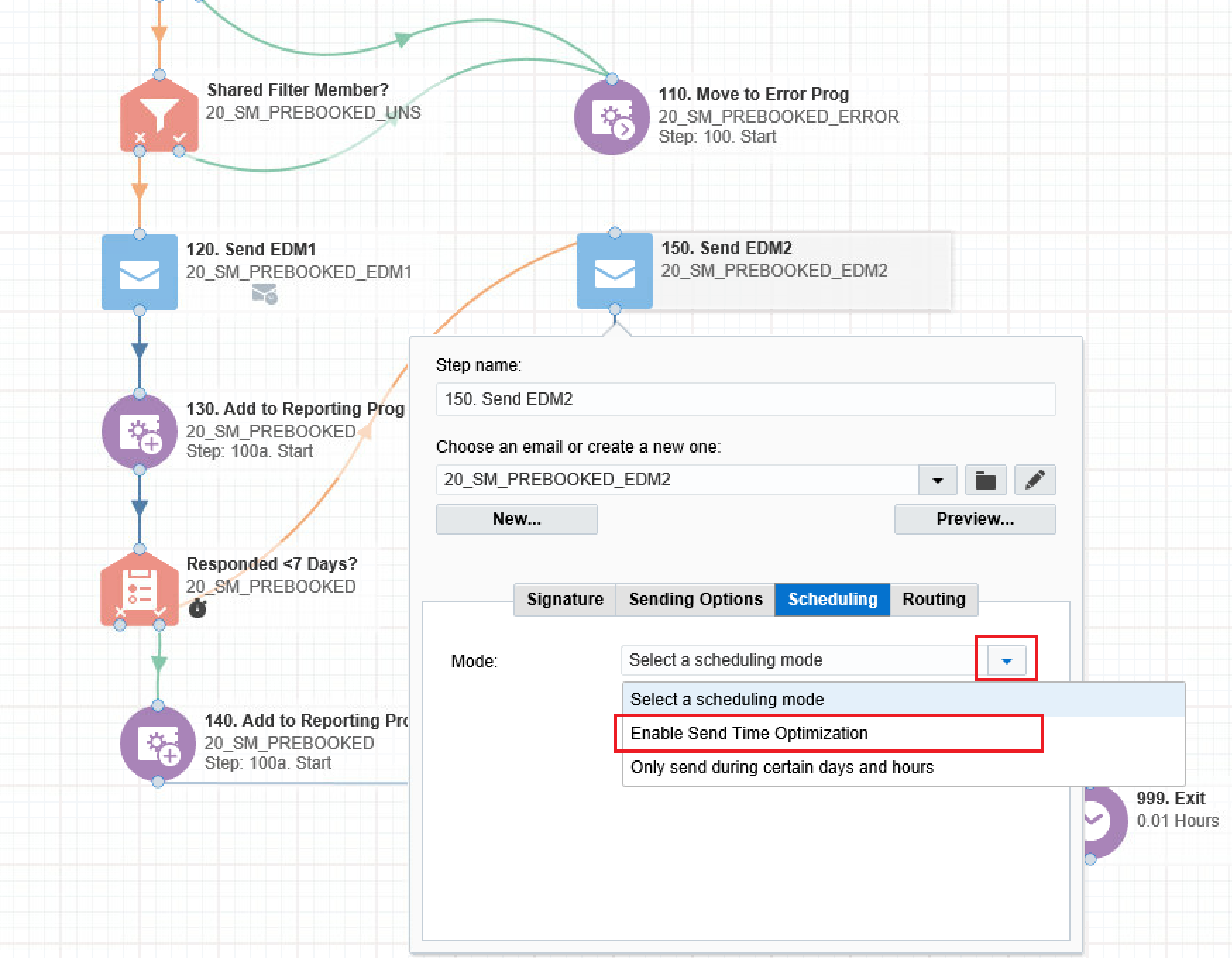Click the 20_SM_PREBOOKED_UNS filter name
The width and height of the screenshot is (1232, 958).
[313, 113]
